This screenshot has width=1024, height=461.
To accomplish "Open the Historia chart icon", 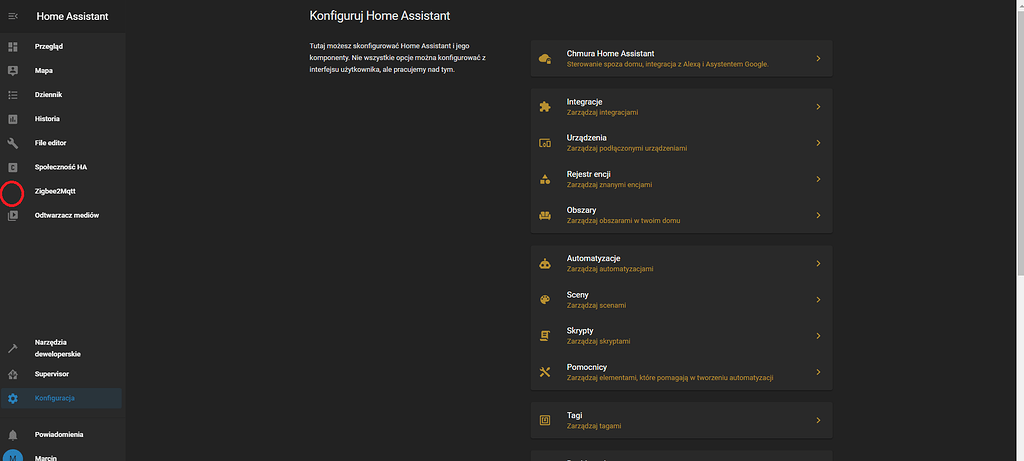I will click(x=13, y=119).
